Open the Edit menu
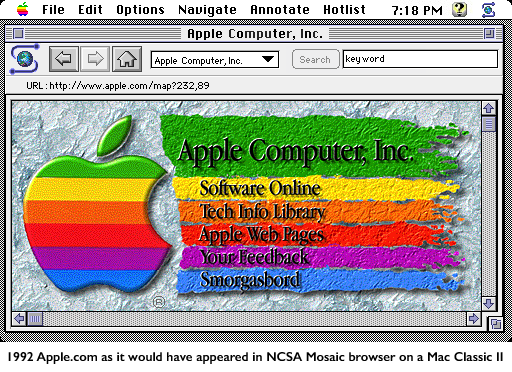 90,10
